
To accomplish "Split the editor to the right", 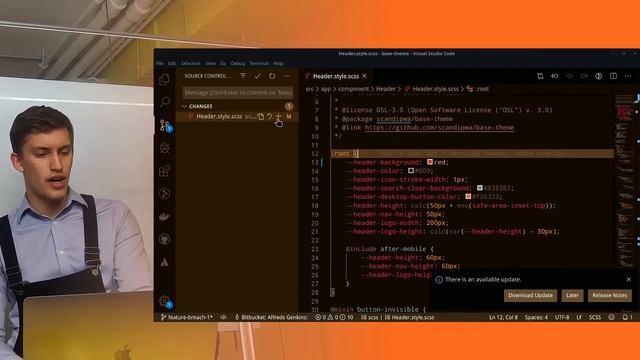I will (613, 76).
